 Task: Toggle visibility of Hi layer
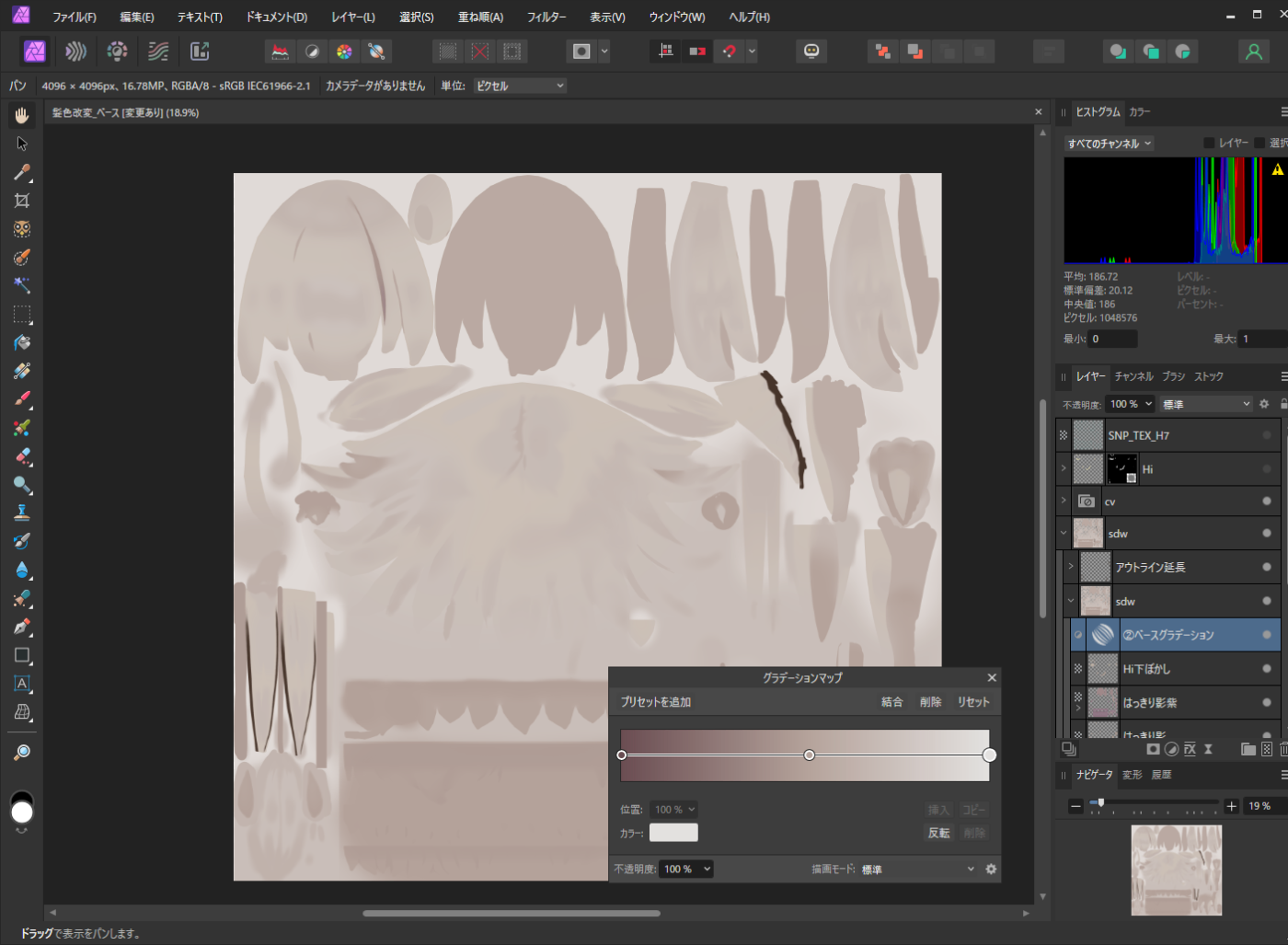tap(1267, 469)
